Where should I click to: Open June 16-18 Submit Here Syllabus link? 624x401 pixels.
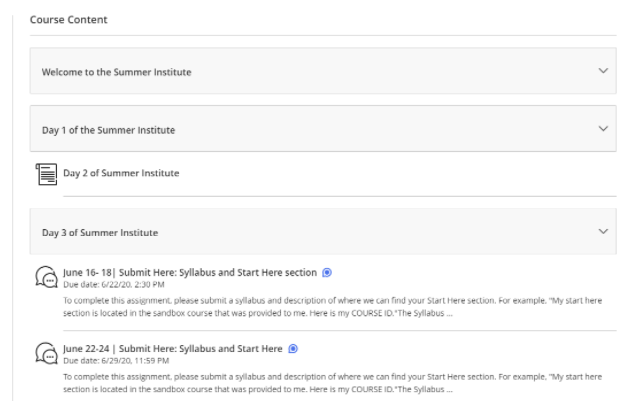pyautogui.click(x=189, y=272)
